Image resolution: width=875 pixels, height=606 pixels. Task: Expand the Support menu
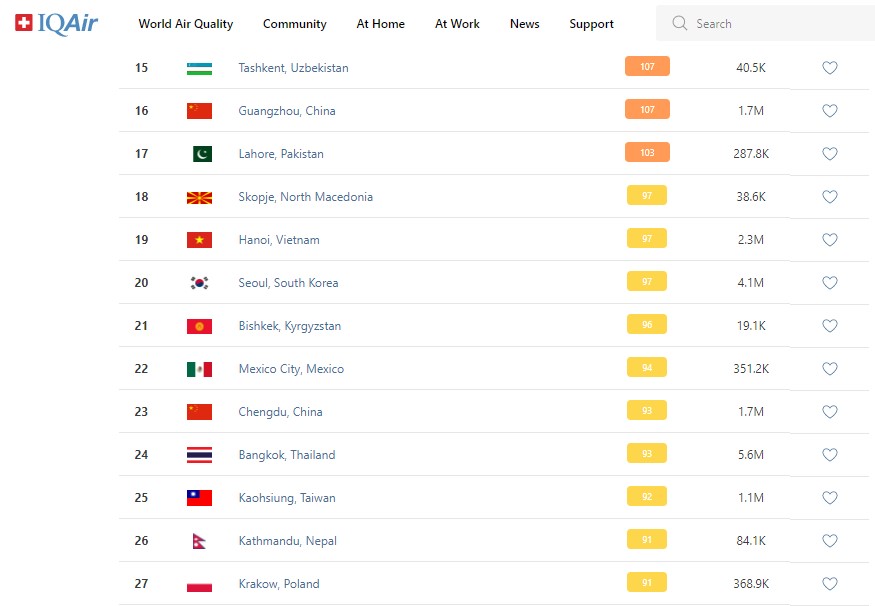[591, 24]
